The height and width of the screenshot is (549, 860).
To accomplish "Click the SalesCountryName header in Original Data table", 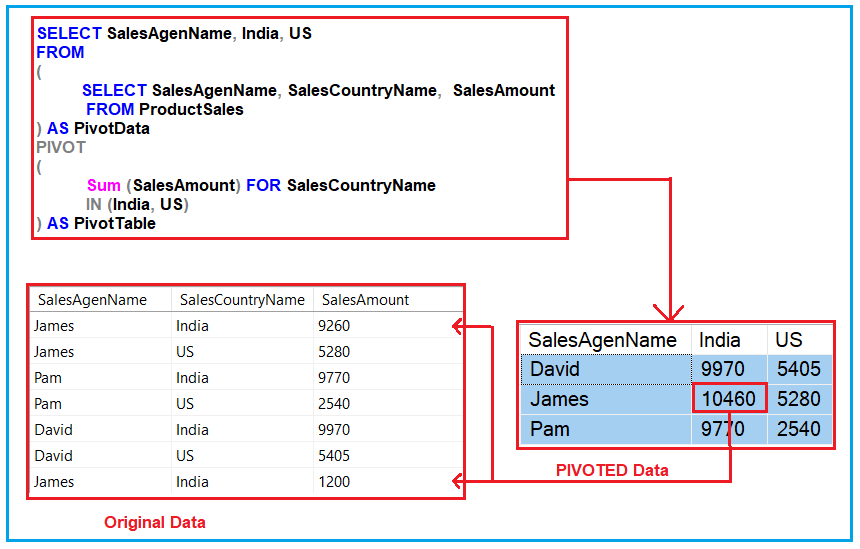I will pyautogui.click(x=242, y=300).
